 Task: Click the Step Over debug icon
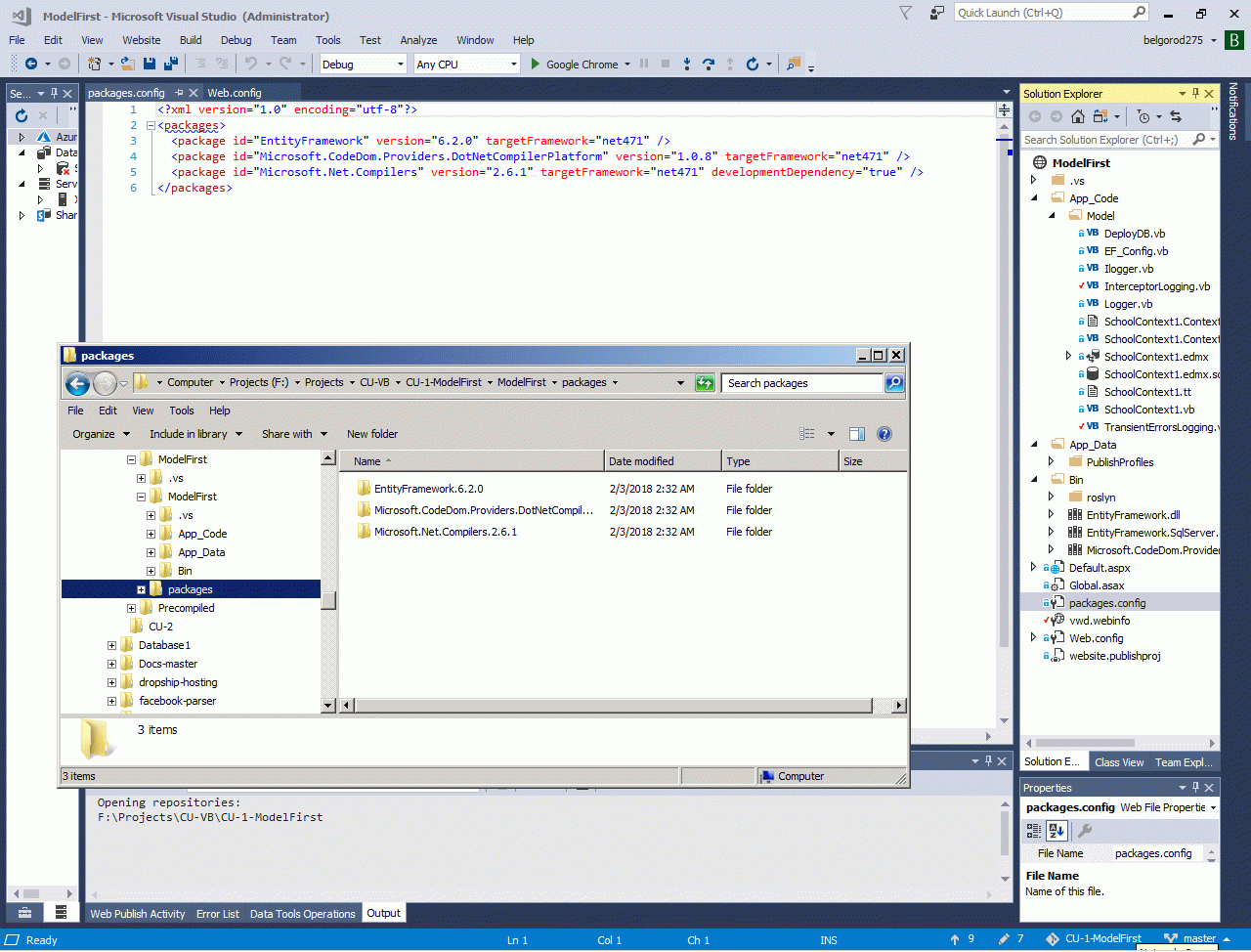coord(709,64)
